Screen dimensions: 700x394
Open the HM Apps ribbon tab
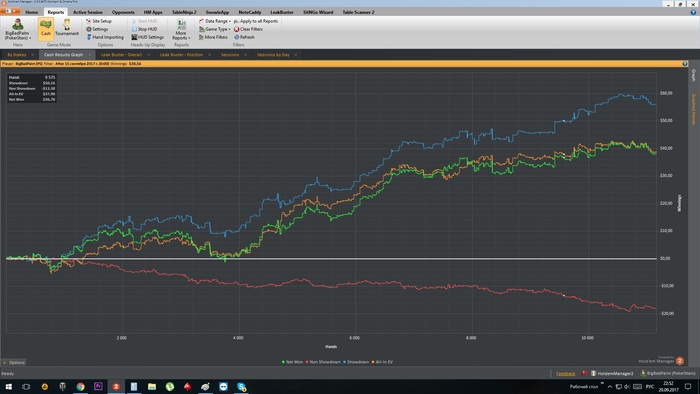tap(153, 12)
